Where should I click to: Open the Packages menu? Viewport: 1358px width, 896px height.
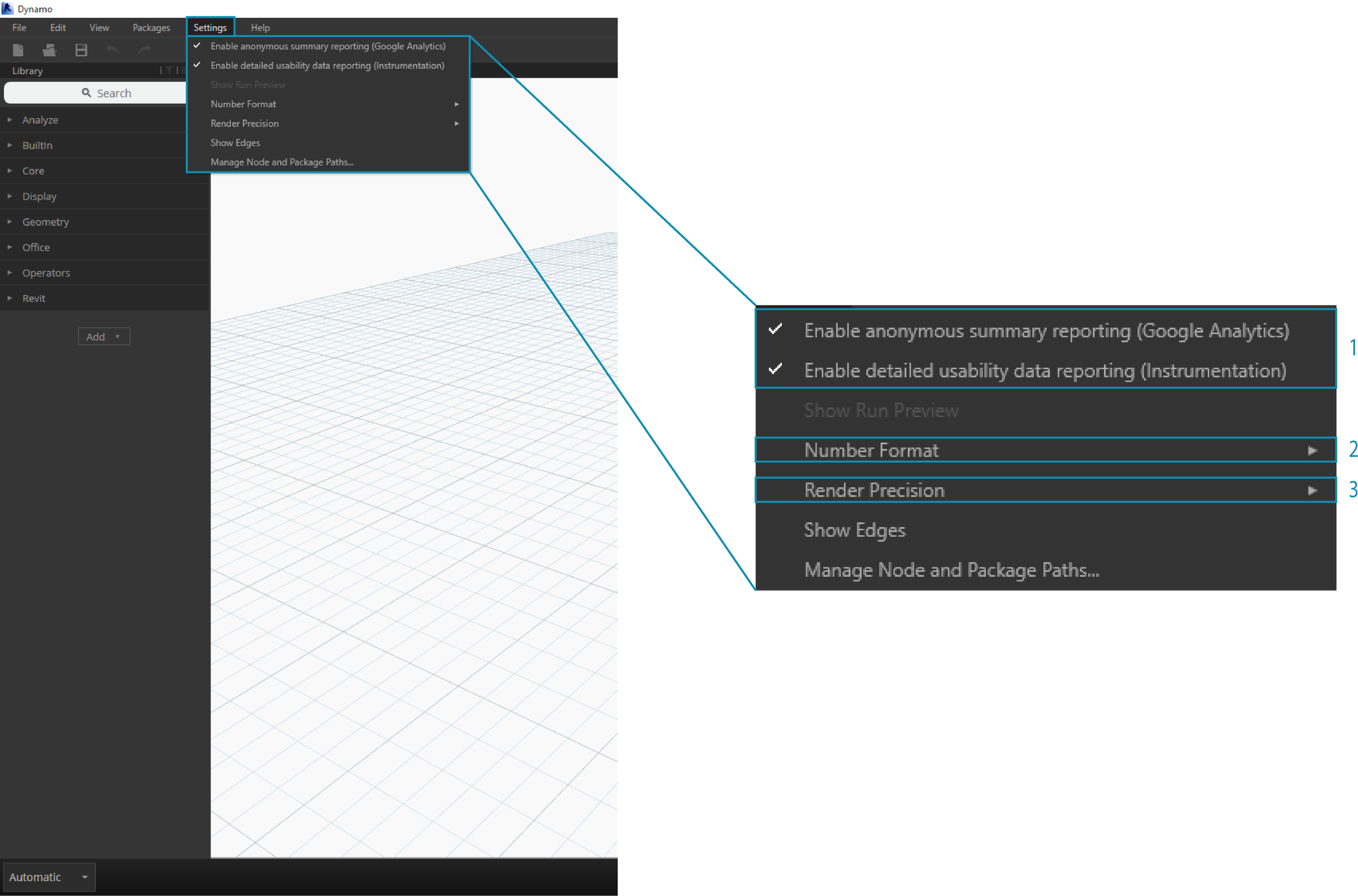coord(151,28)
